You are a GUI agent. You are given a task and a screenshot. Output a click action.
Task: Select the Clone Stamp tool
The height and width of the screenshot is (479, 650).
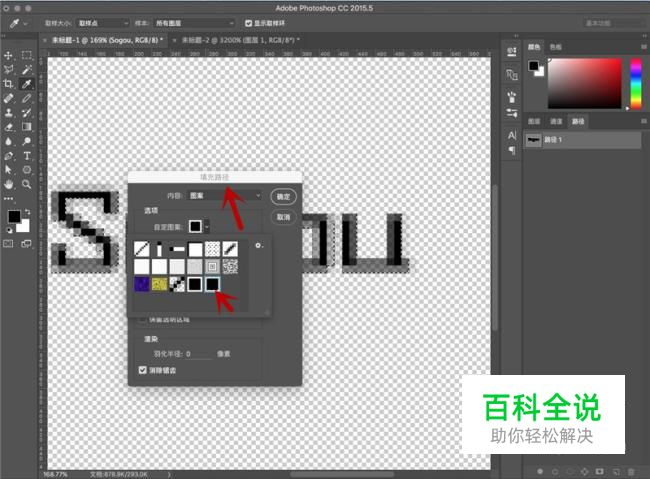click(8, 112)
